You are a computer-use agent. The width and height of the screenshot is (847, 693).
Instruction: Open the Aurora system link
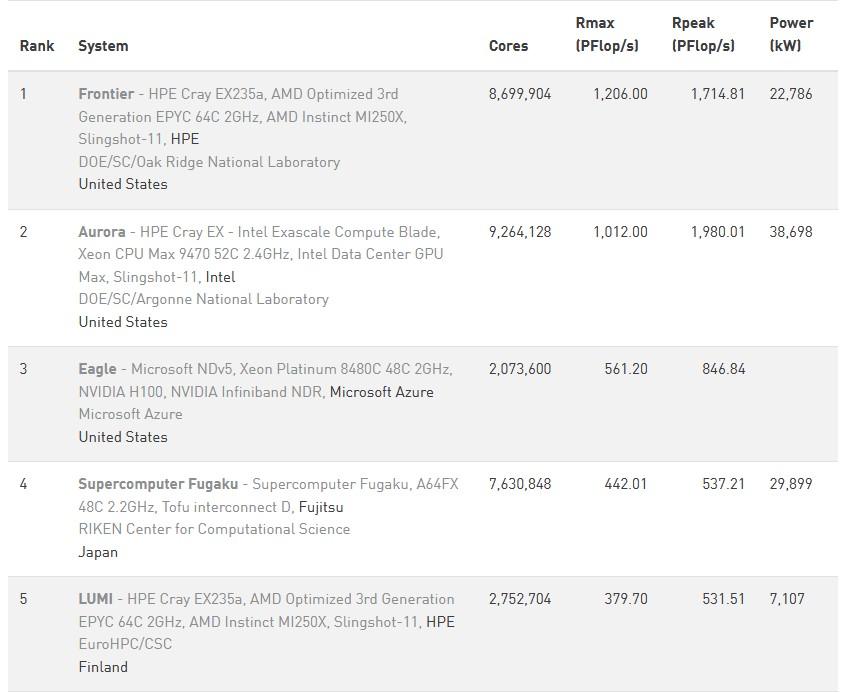[102, 232]
